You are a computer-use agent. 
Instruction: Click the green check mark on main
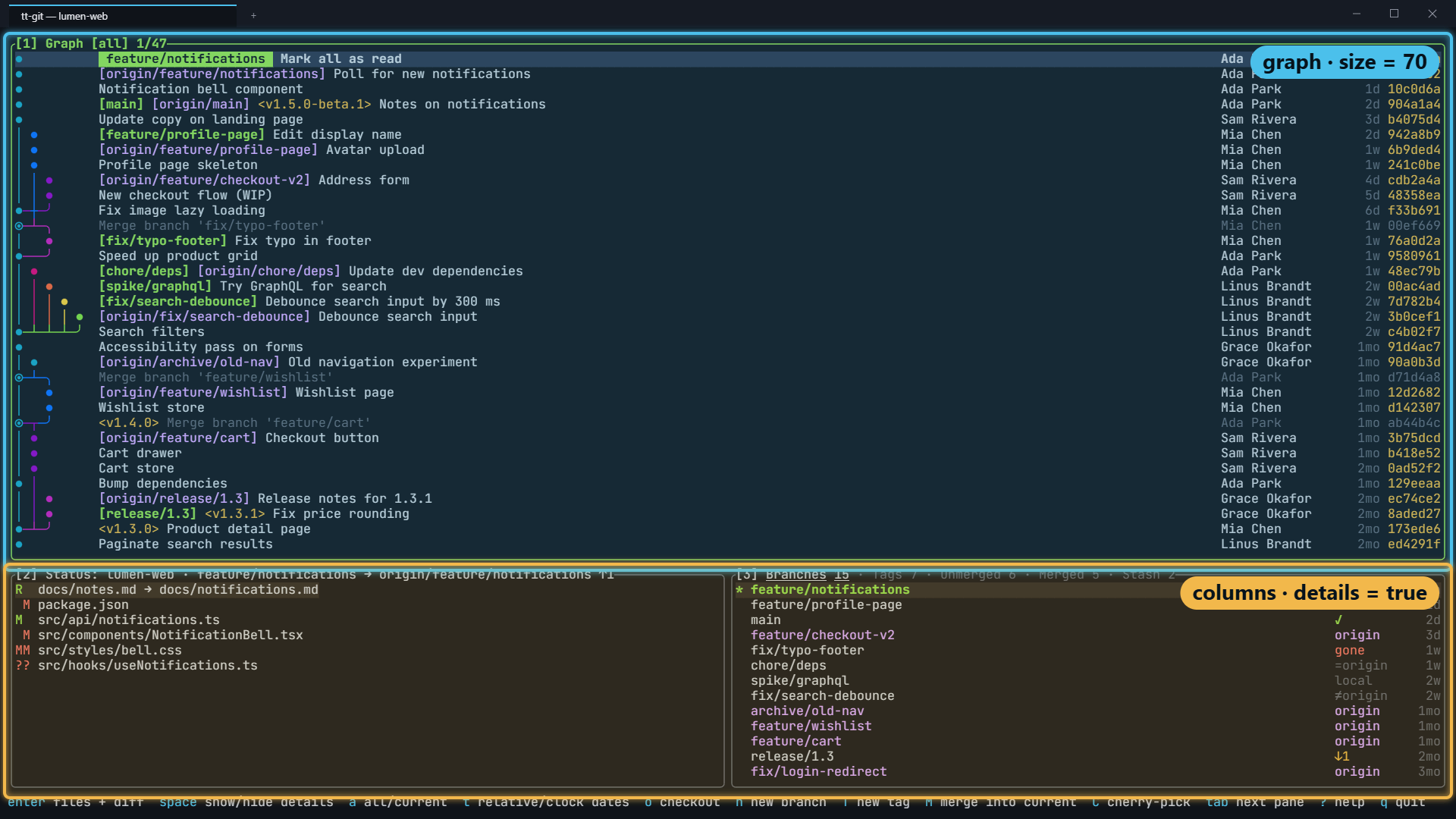click(x=1338, y=620)
